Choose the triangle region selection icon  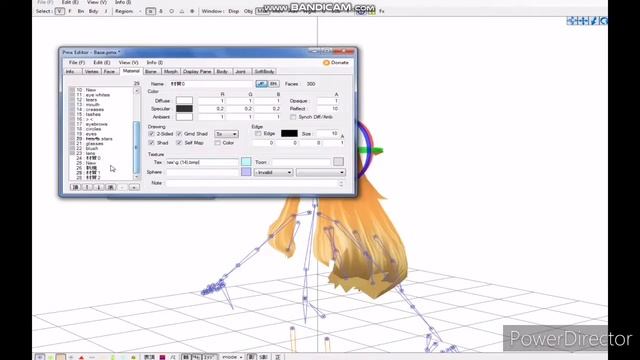point(182,11)
